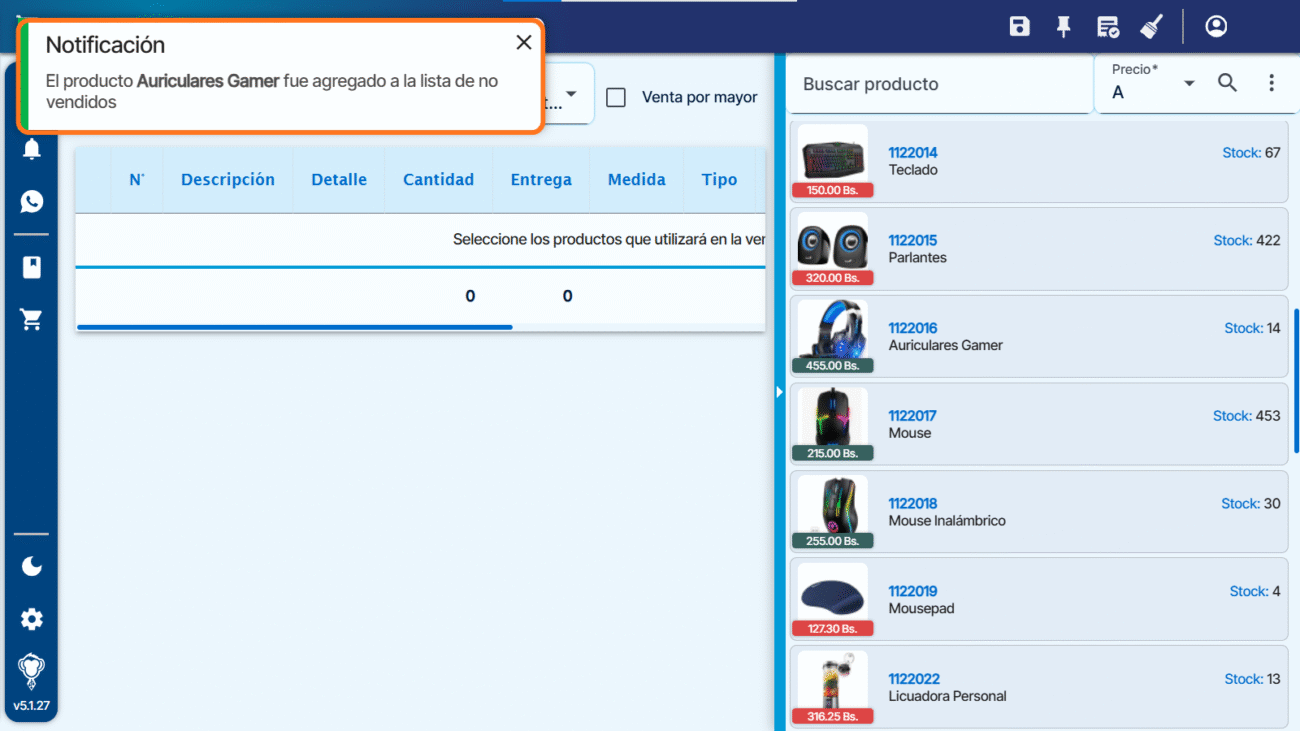Click the search magnifier icon
The image size is (1300, 731).
(1227, 83)
